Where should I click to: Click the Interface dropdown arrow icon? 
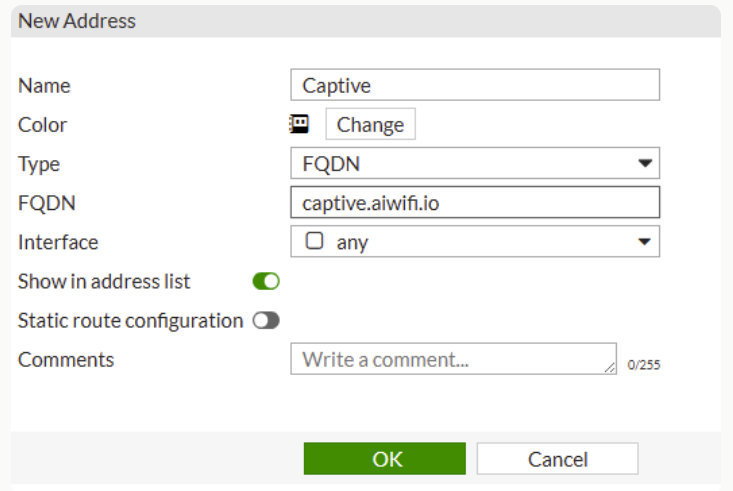tap(645, 241)
